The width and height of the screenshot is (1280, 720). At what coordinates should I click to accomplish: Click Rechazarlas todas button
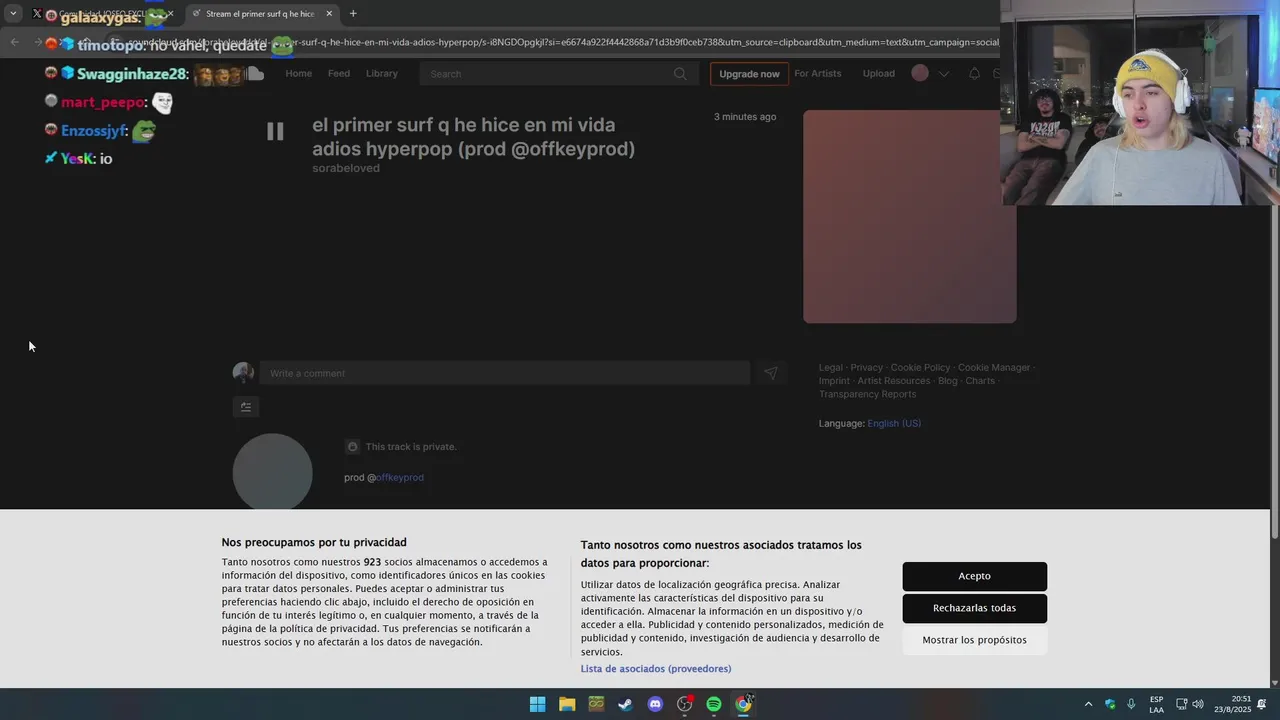(x=975, y=608)
